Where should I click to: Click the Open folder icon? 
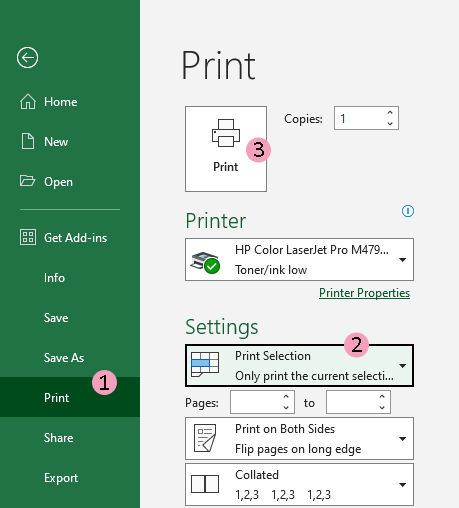tap(27, 181)
